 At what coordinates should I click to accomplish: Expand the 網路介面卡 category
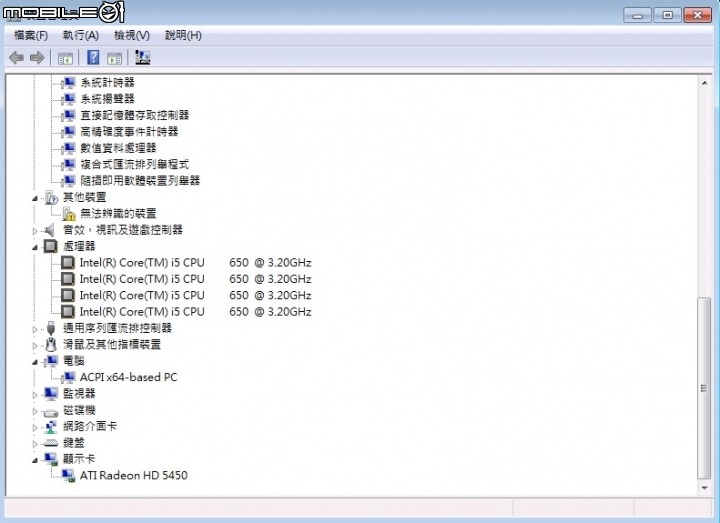[x=35, y=427]
